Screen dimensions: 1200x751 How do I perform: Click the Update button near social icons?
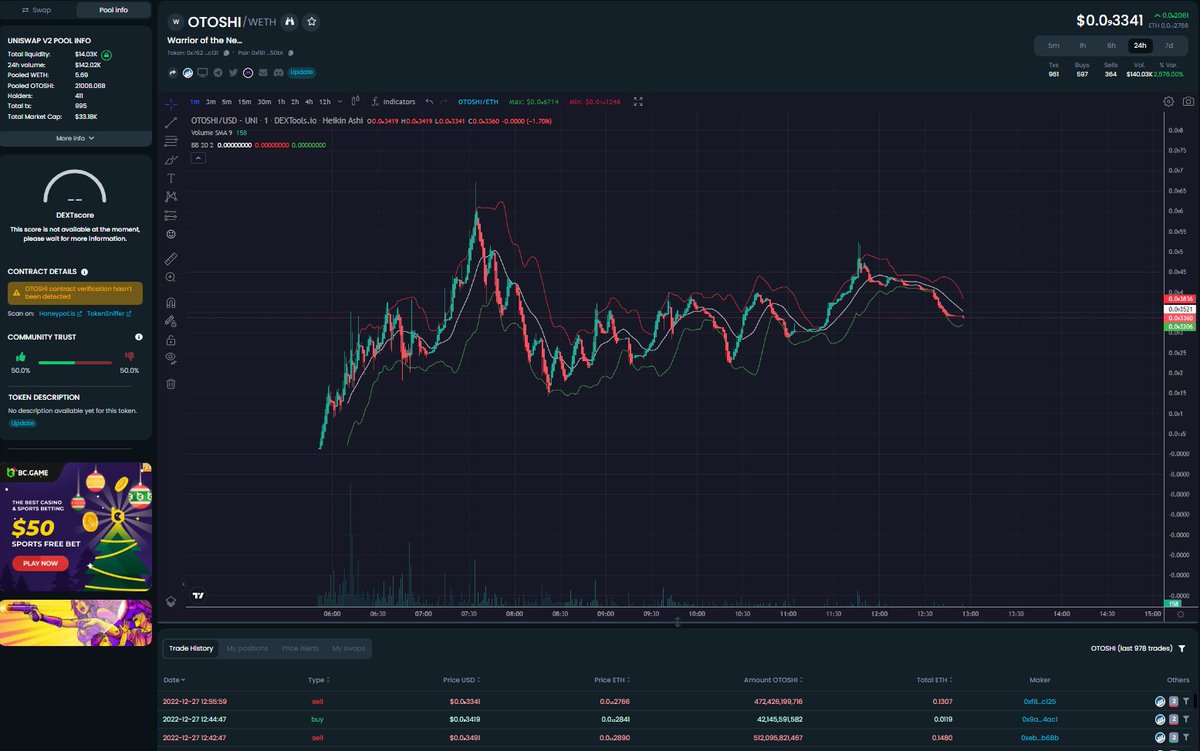[x=301, y=72]
